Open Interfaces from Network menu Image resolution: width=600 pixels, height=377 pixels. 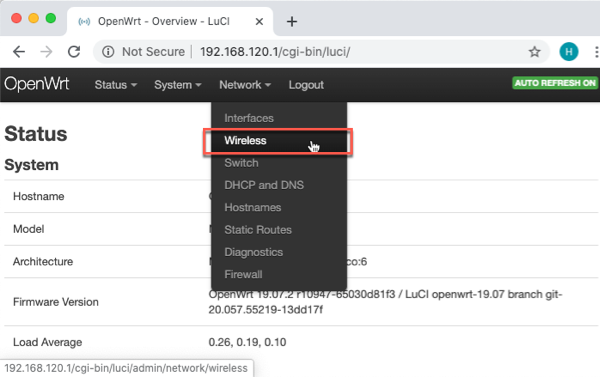pos(279,118)
